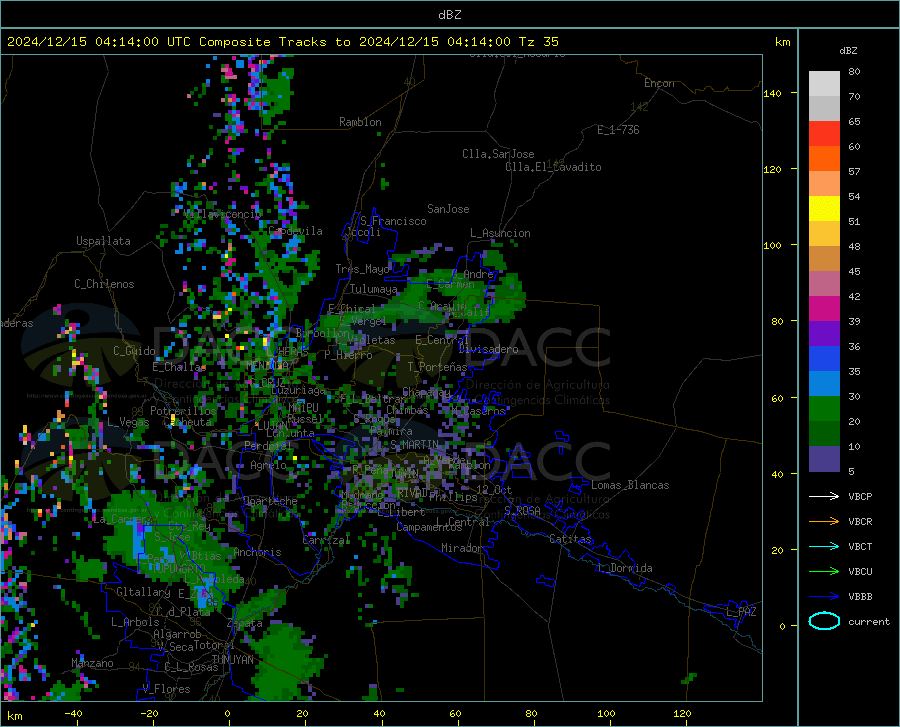Click the 'Gltallary' map label
900x727 pixels.
pos(143,592)
